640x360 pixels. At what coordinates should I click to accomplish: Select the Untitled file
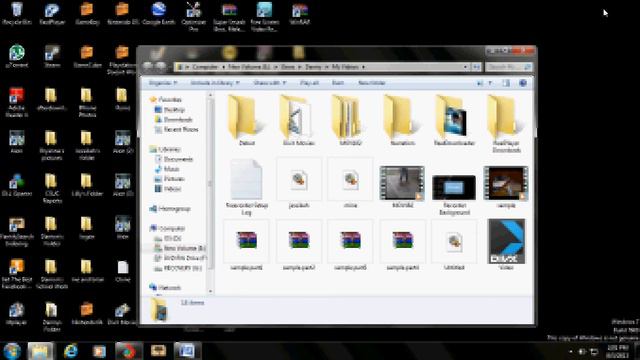click(454, 245)
